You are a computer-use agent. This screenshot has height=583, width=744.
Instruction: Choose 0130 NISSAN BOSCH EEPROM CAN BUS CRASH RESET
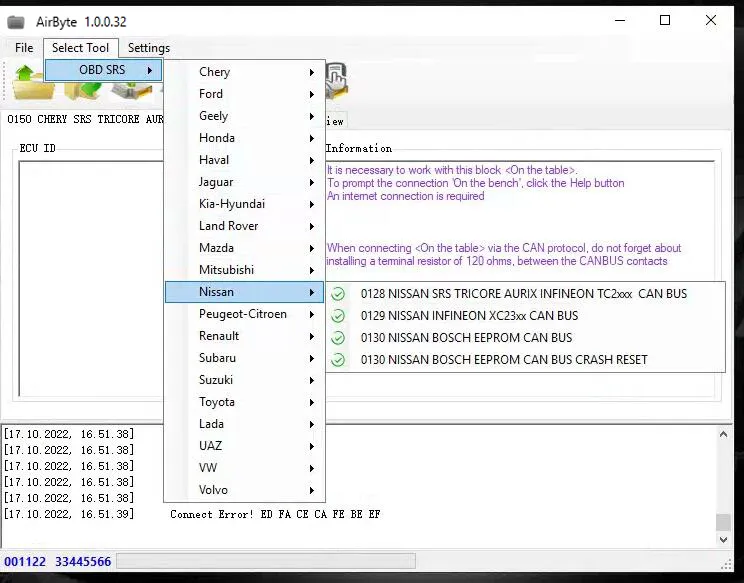pos(504,360)
